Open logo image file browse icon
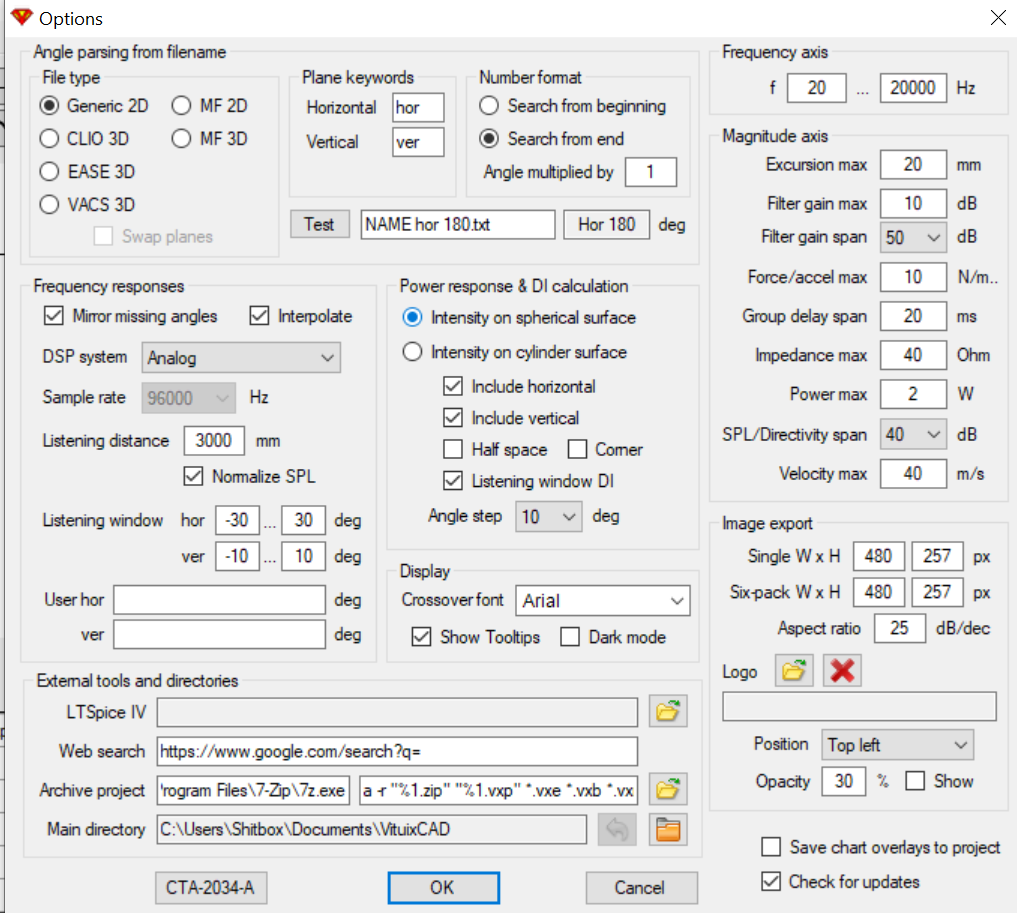 click(x=794, y=670)
